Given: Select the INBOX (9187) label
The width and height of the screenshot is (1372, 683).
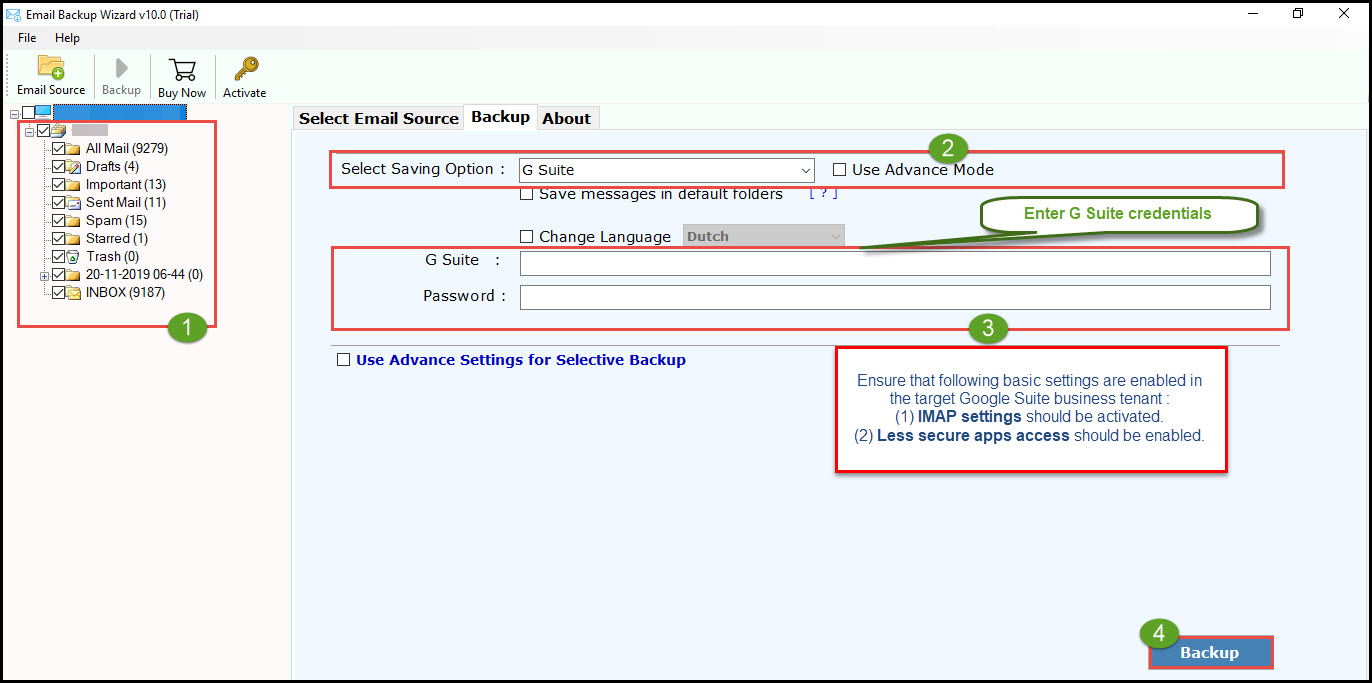Looking at the screenshot, I should coord(126,293).
